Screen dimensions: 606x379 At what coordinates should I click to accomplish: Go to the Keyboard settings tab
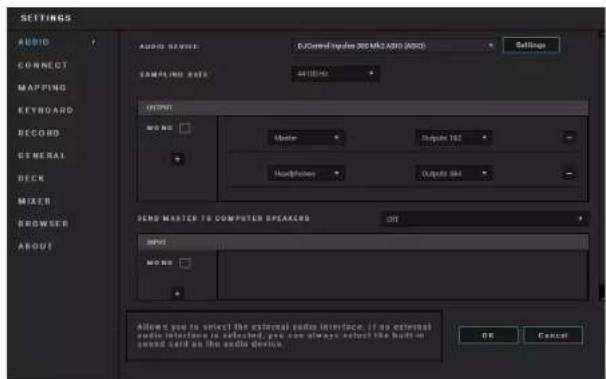(x=45, y=110)
